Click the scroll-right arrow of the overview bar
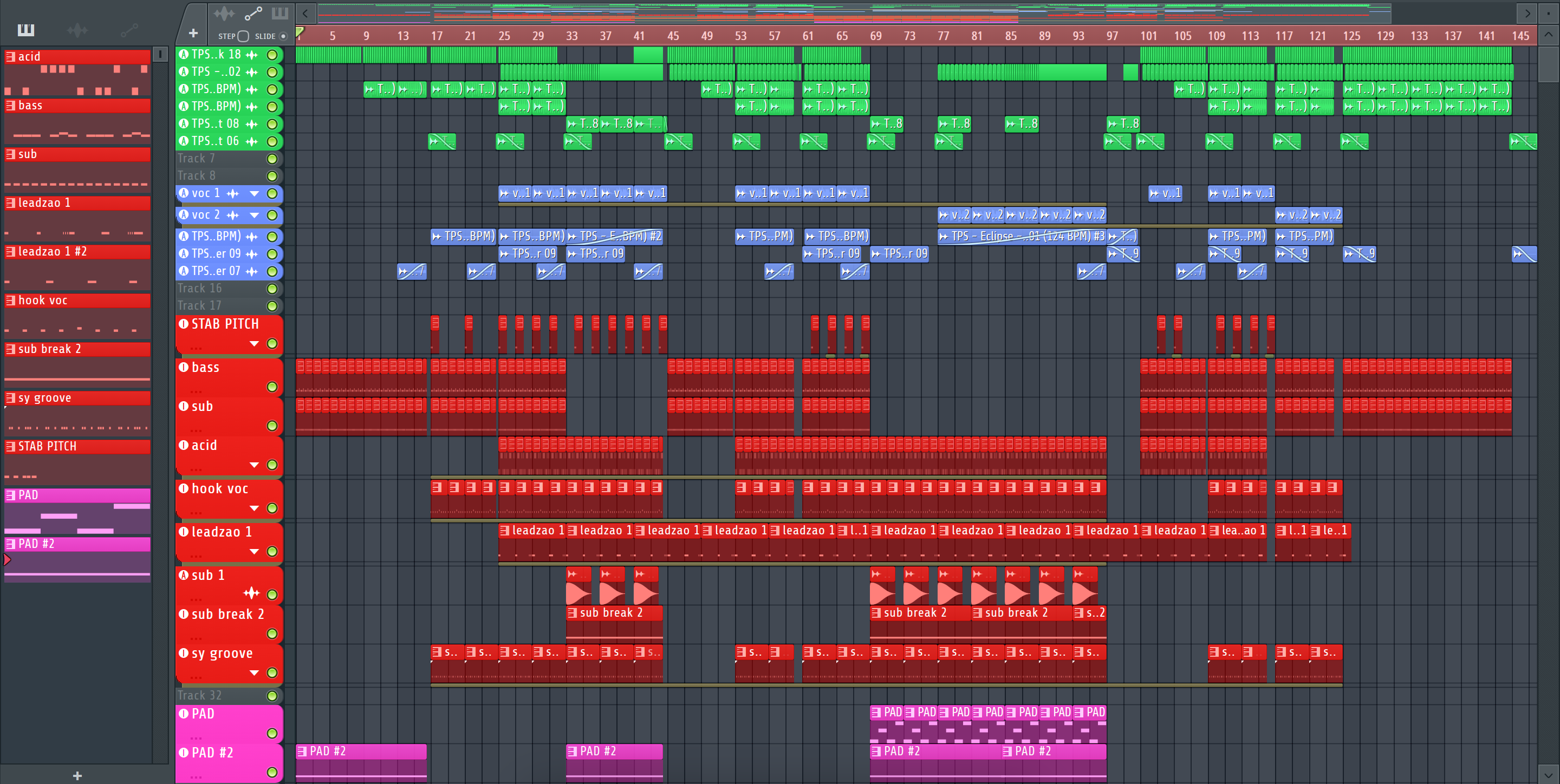This screenshot has height=784, width=1560. click(x=1527, y=12)
